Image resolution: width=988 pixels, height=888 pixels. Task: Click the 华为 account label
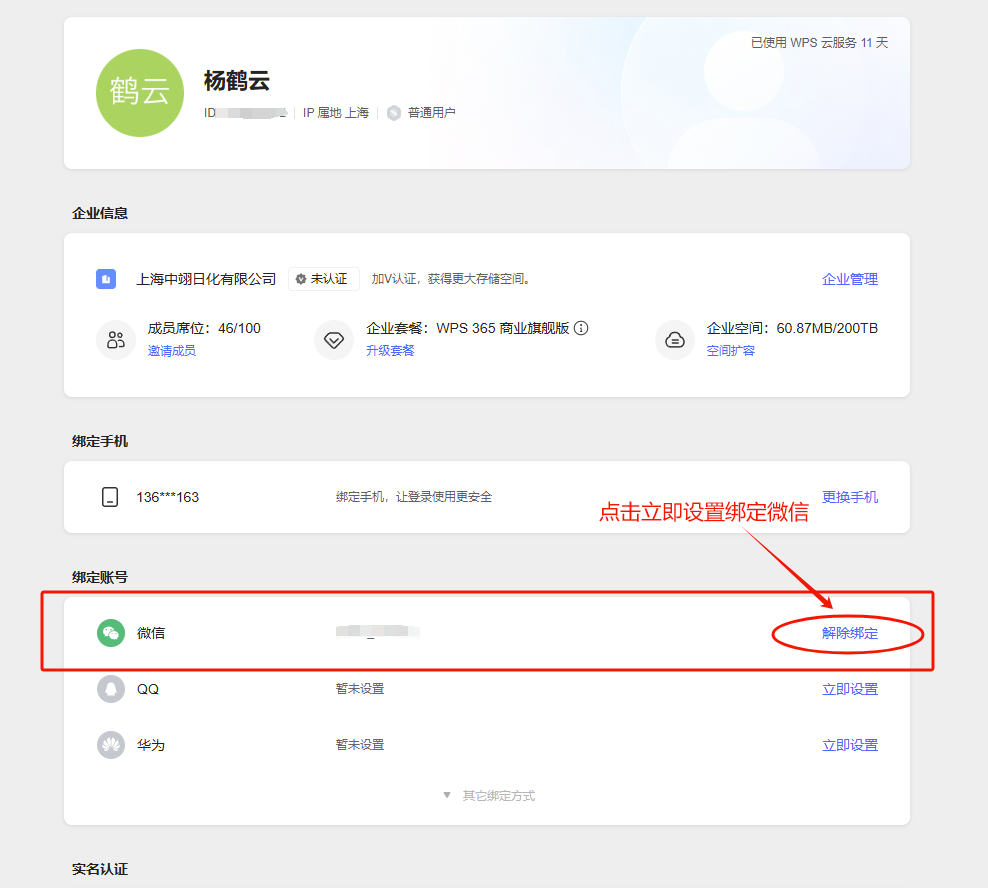click(x=151, y=745)
